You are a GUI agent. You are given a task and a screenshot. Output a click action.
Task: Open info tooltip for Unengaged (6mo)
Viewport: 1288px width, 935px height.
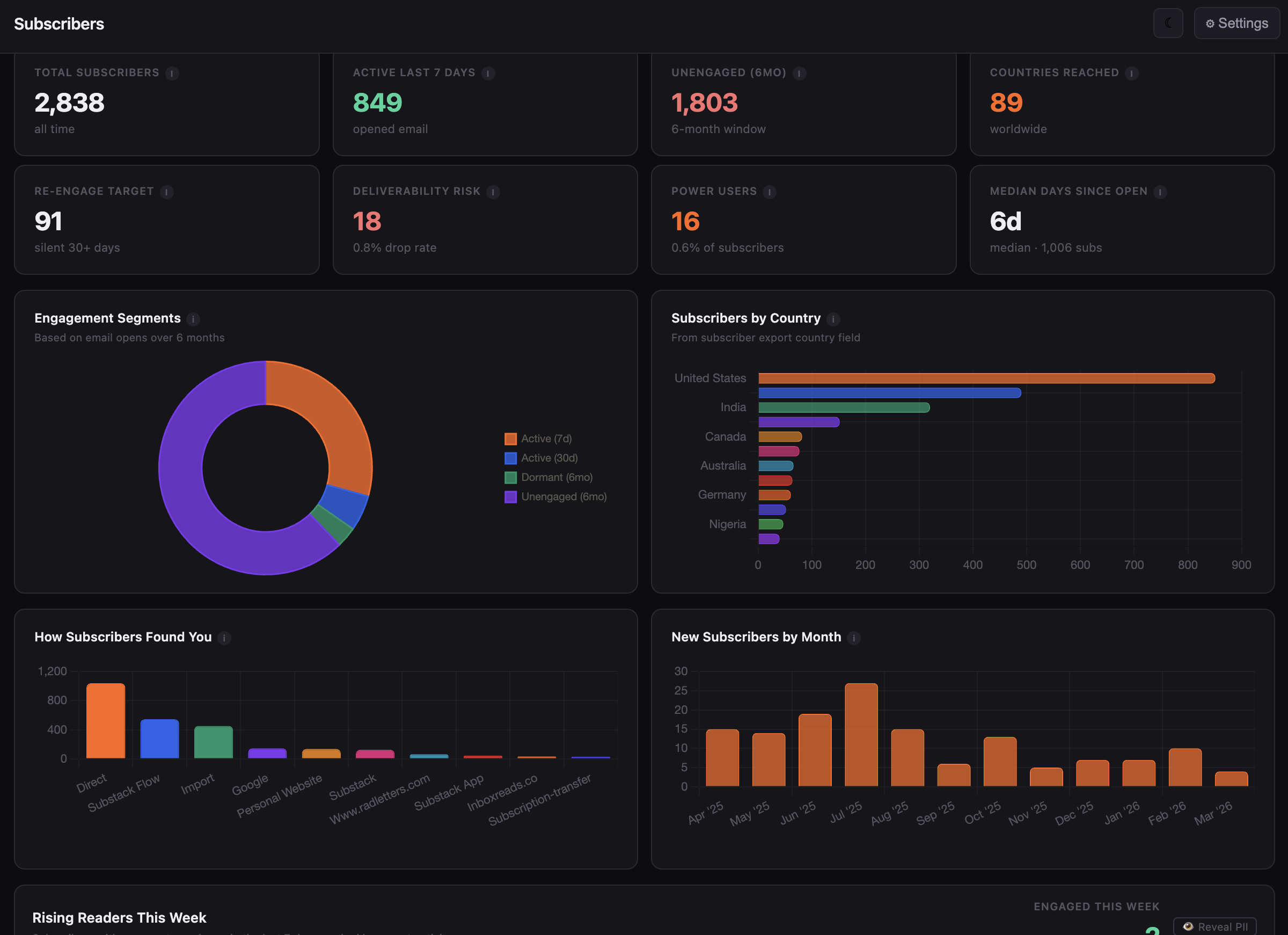(799, 74)
